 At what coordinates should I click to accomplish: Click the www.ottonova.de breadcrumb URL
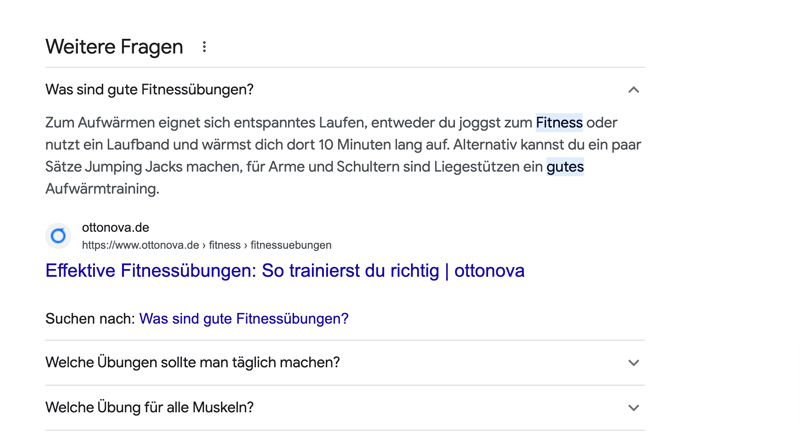click(x=206, y=245)
